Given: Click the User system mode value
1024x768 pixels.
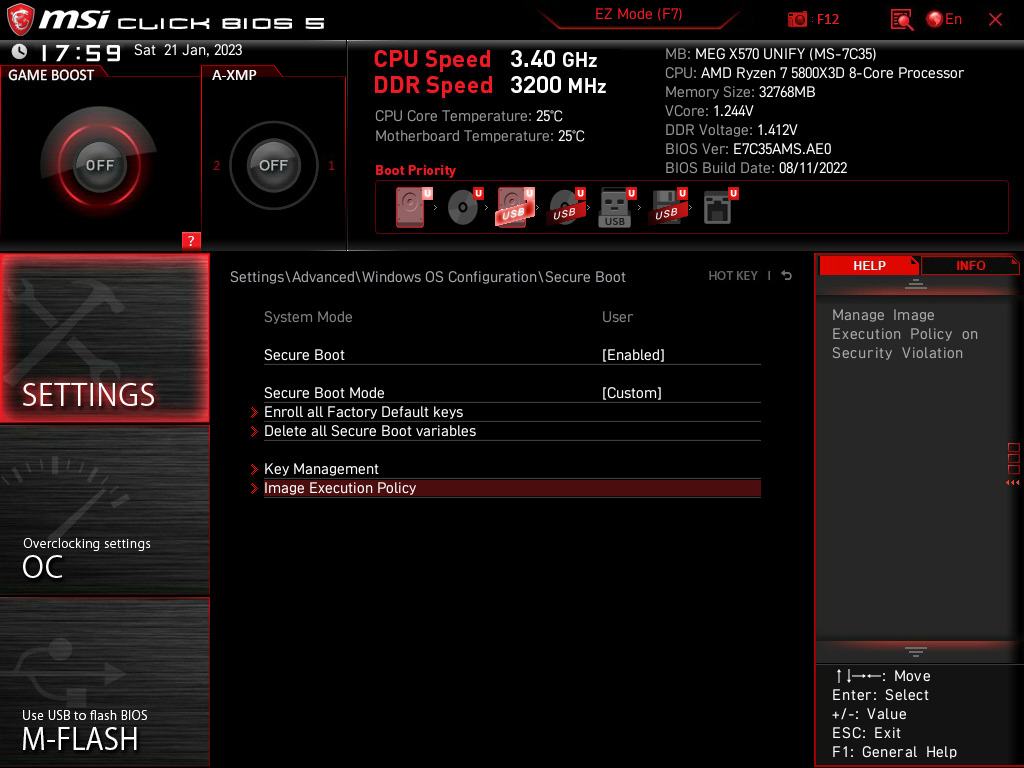Looking at the screenshot, I should pos(617,317).
